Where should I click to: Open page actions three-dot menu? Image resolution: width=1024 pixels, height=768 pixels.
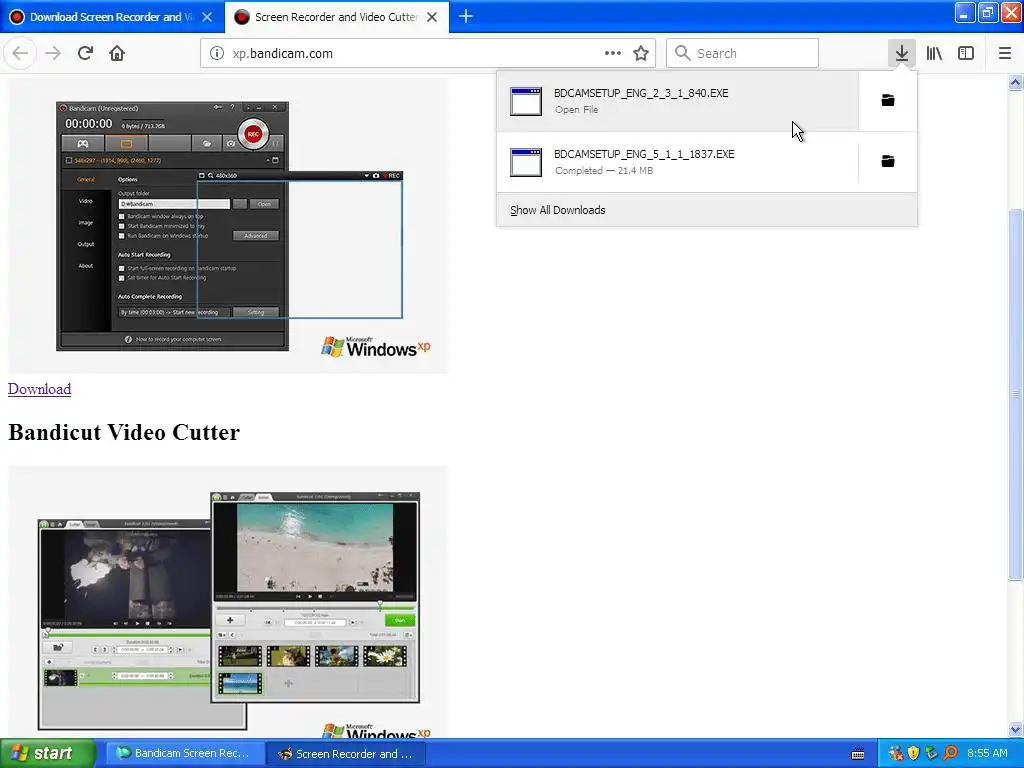613,53
